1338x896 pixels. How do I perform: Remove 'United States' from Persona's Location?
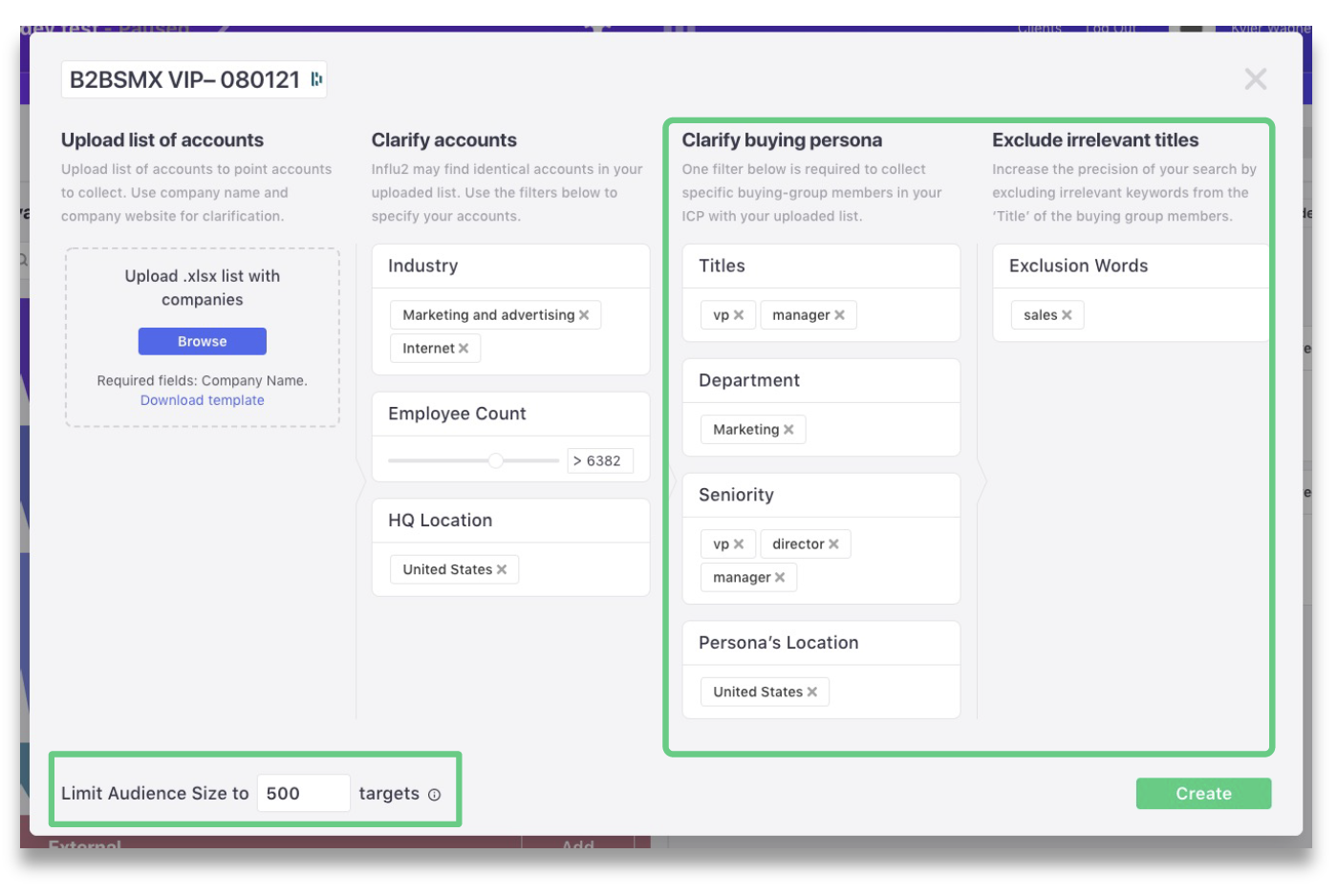812,692
